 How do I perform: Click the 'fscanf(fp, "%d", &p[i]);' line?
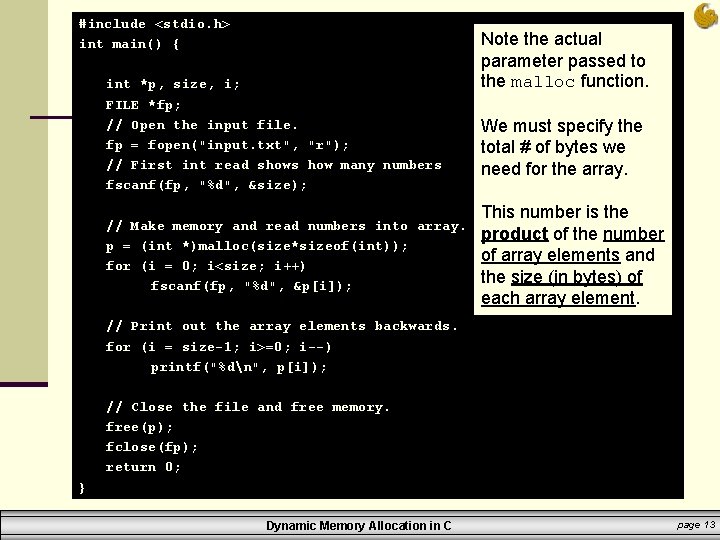point(251,287)
